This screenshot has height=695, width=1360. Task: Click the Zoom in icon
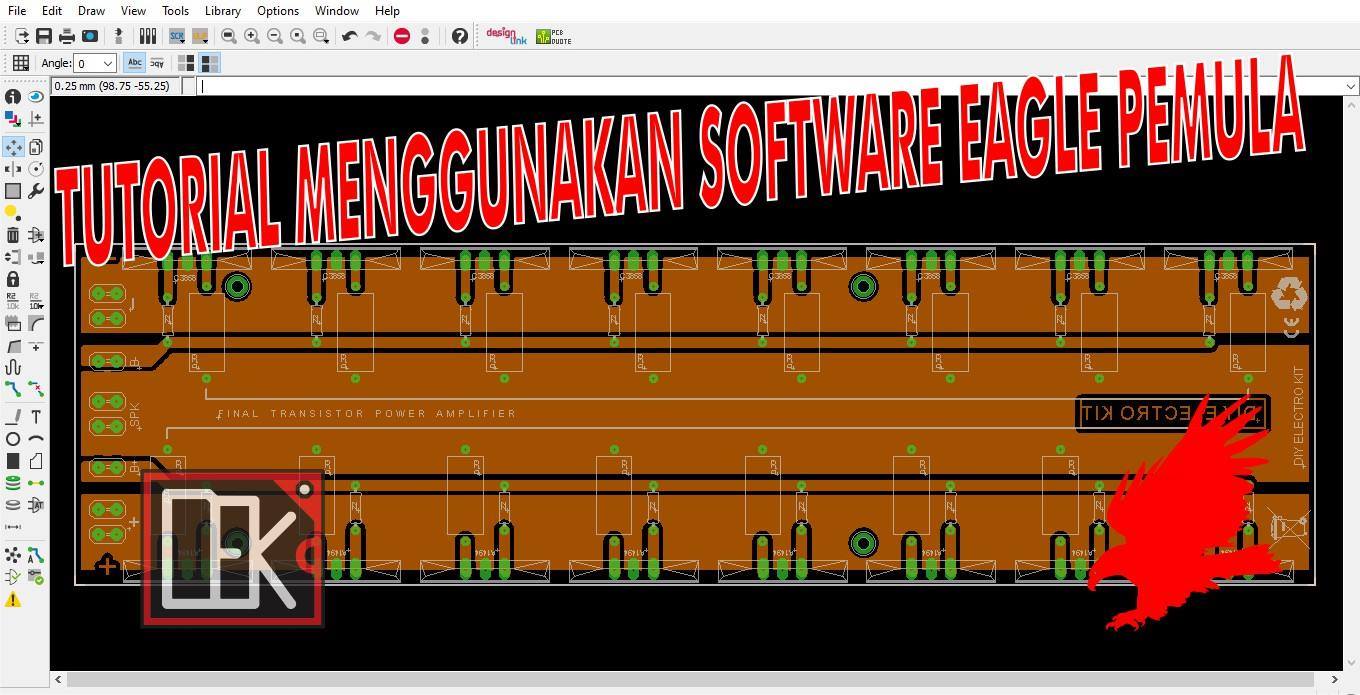point(252,36)
